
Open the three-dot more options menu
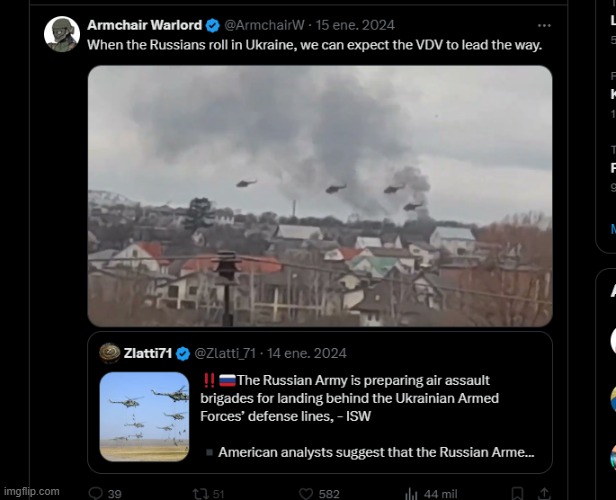[544, 26]
